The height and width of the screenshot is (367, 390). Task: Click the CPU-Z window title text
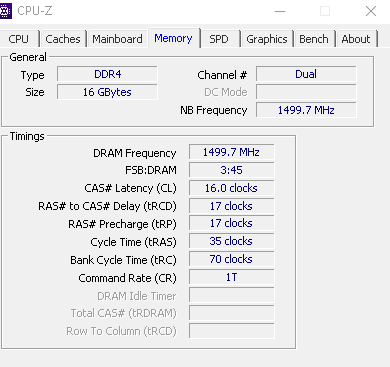35,11
